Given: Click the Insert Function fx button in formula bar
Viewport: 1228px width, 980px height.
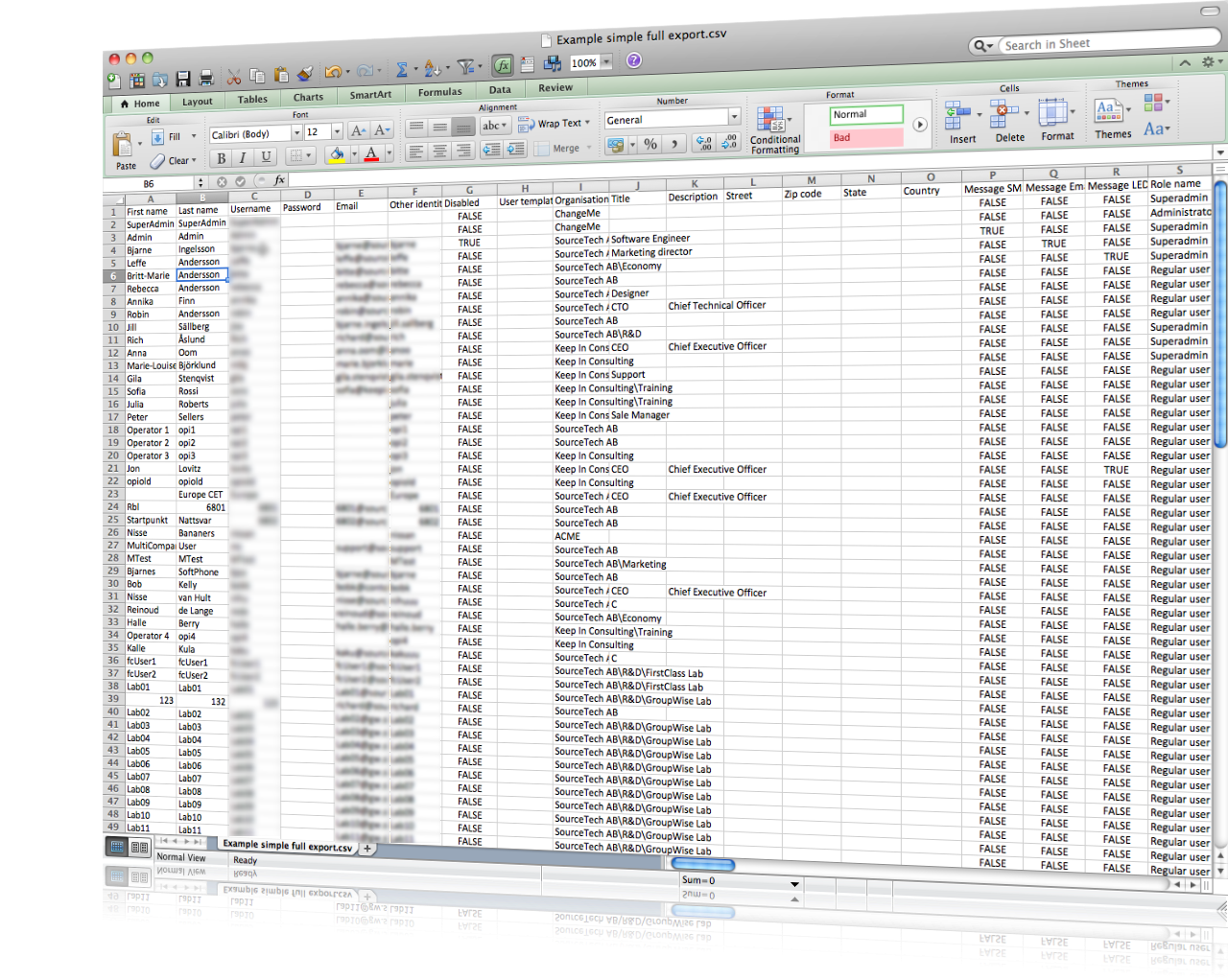Looking at the screenshot, I should (279, 180).
